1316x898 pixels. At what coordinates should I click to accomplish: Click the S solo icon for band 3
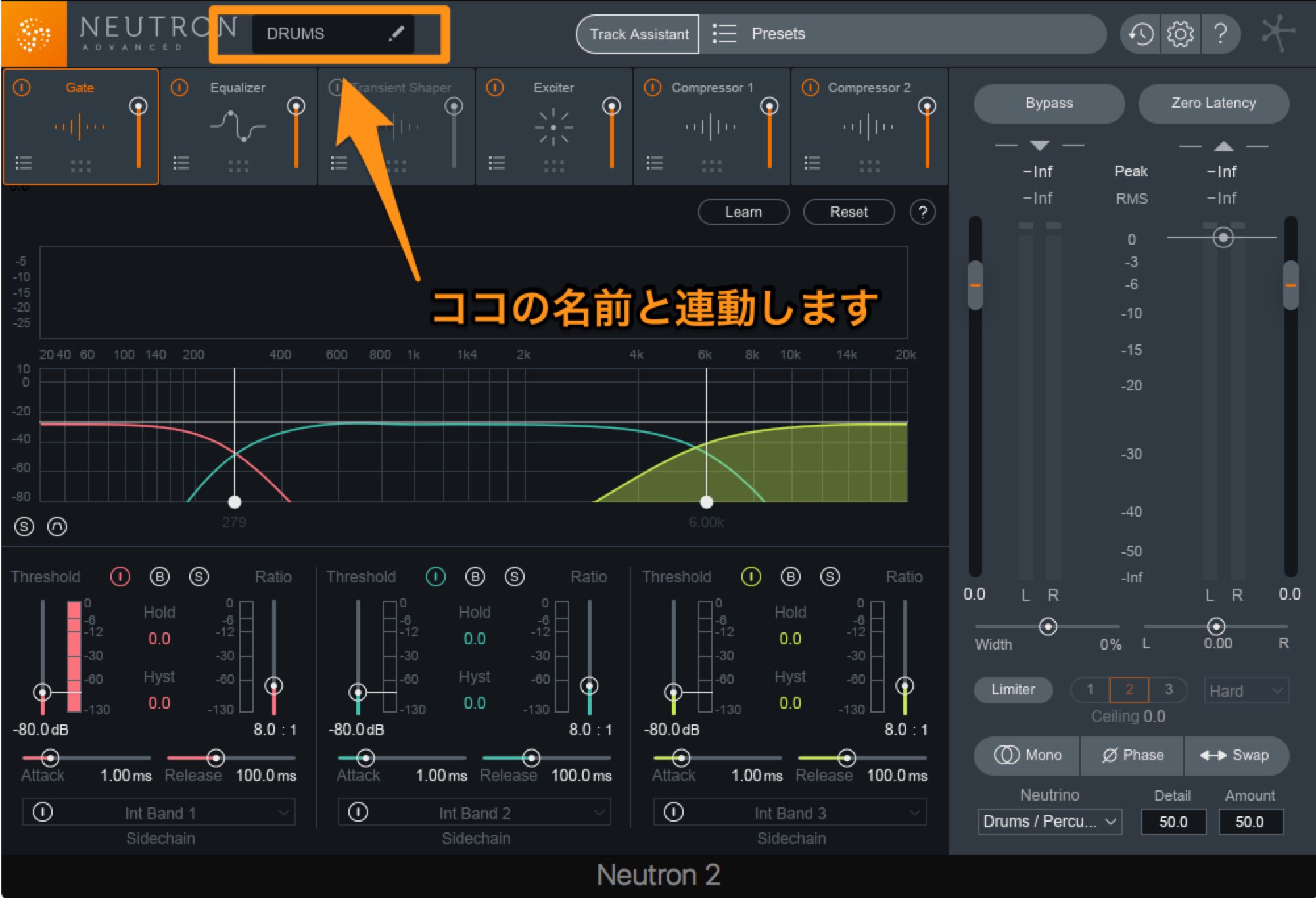click(830, 577)
